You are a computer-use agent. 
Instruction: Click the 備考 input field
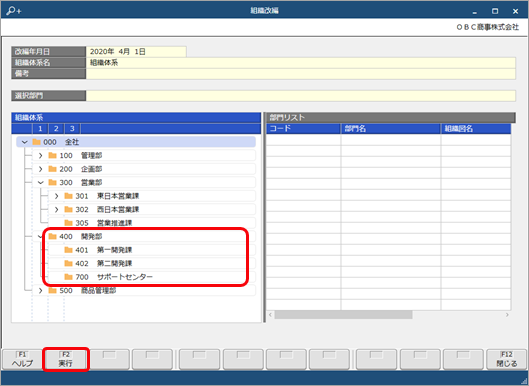[x=301, y=74]
